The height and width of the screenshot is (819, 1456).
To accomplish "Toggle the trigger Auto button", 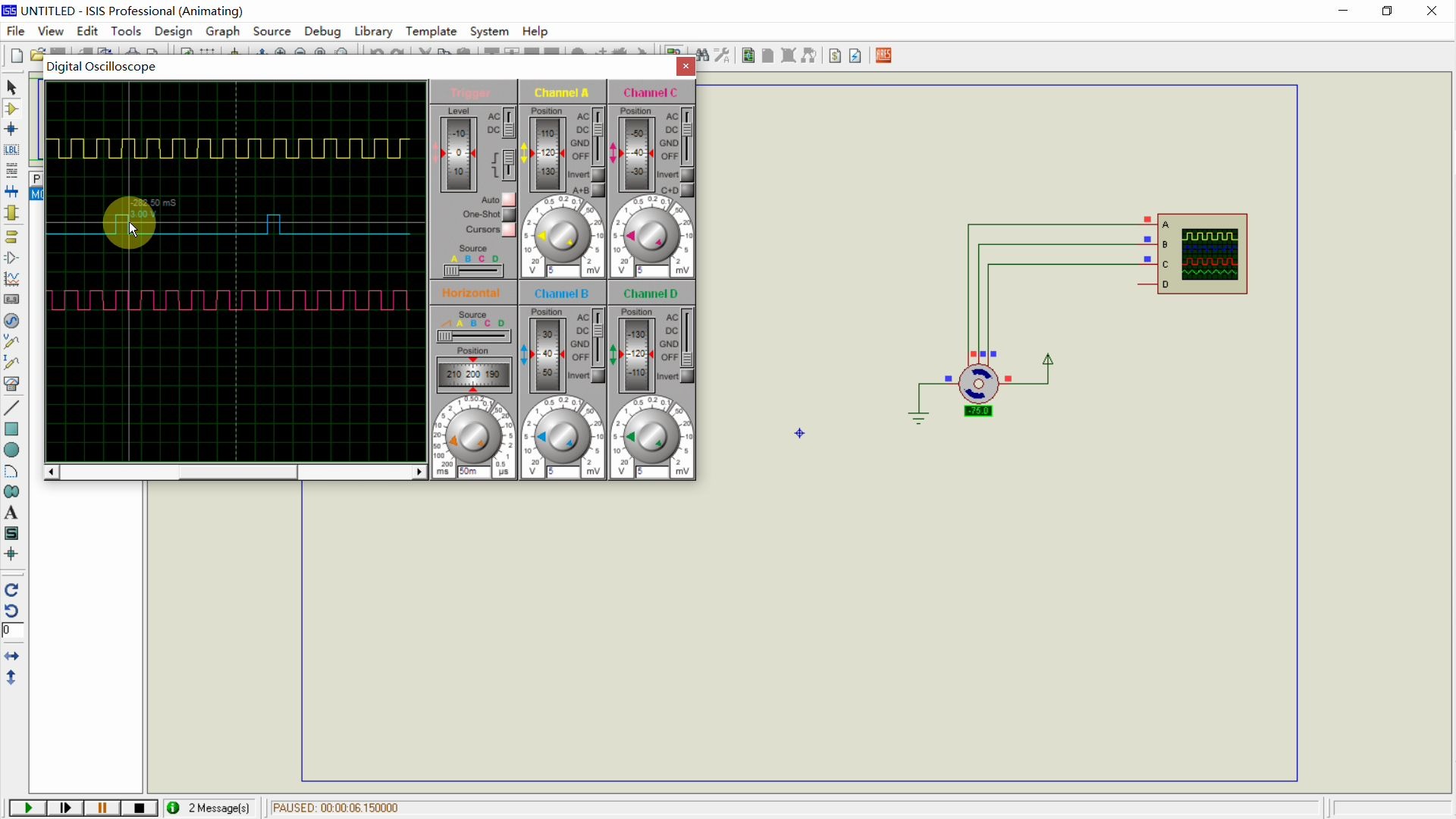I will tap(510, 200).
